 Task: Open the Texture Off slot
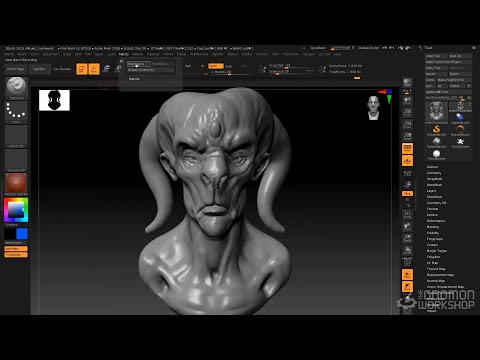[x=16, y=160]
